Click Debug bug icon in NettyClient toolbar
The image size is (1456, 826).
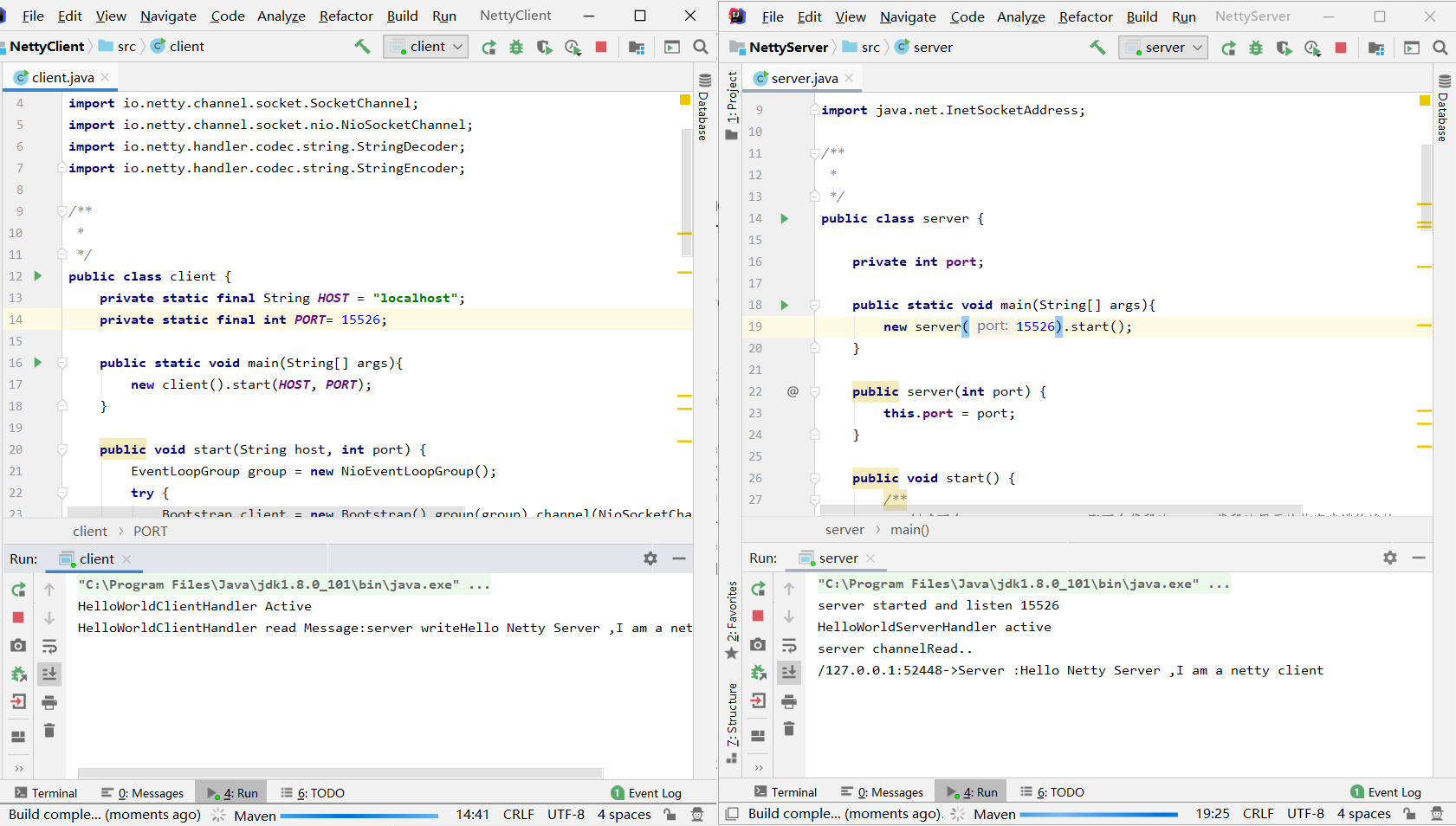(516, 47)
